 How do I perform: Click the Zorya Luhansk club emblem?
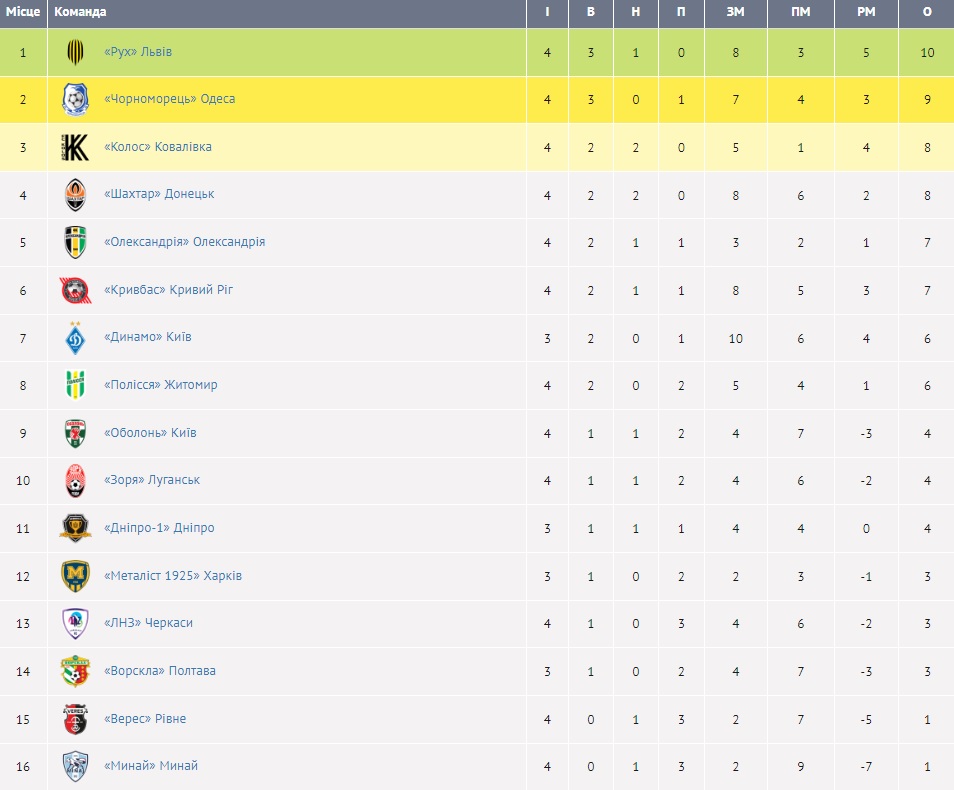click(x=75, y=480)
